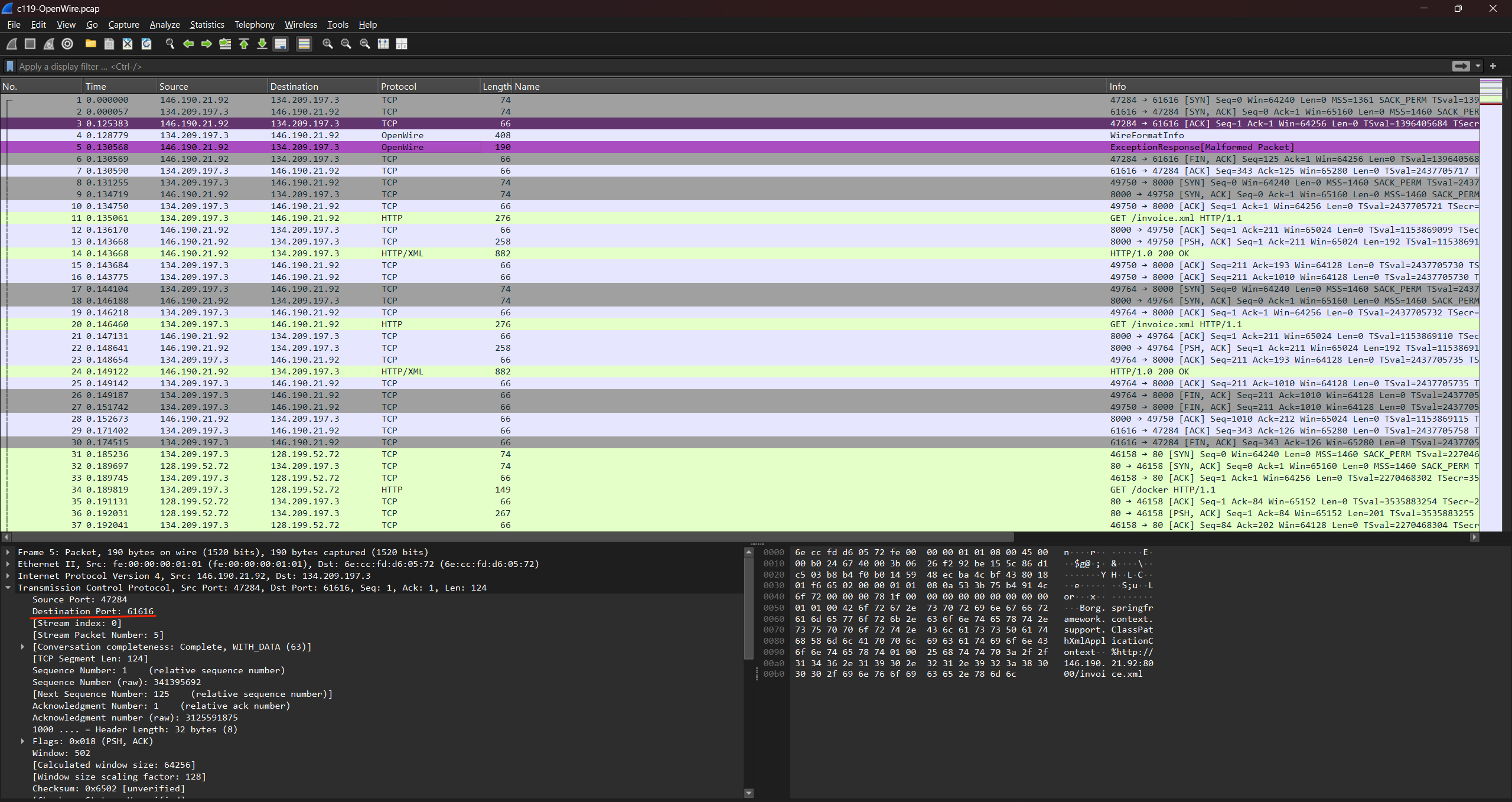The width and height of the screenshot is (1512, 802).
Task: Open capture options gear icon
Action: point(67,44)
